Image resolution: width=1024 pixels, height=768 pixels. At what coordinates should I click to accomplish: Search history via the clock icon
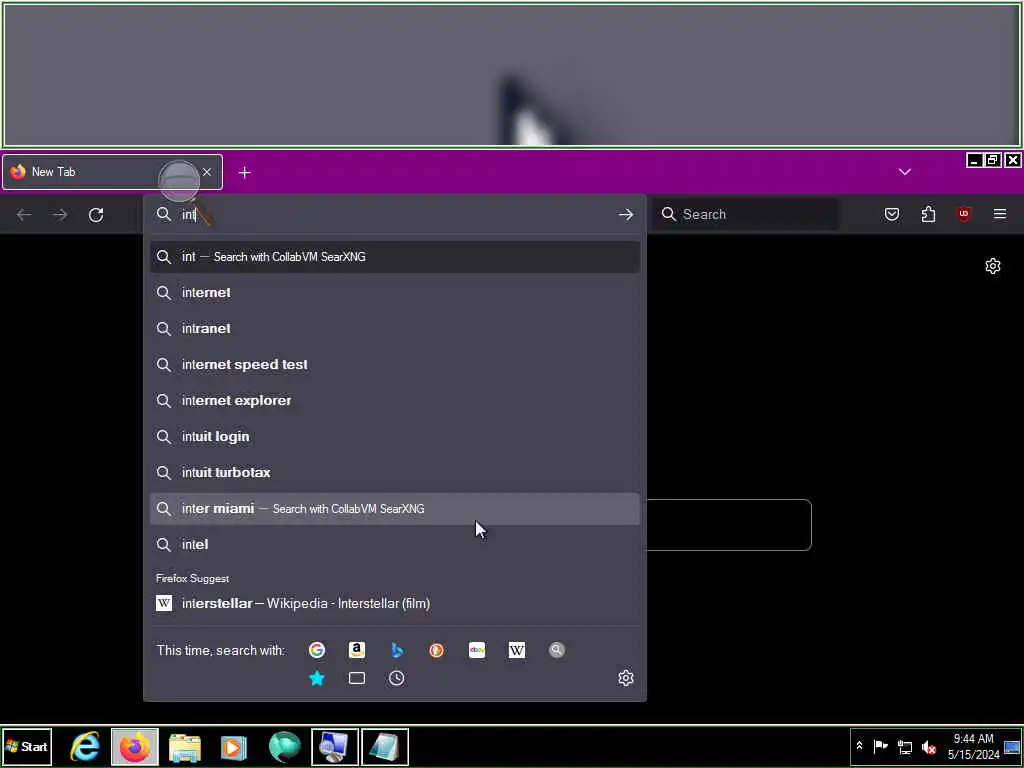tap(396, 678)
